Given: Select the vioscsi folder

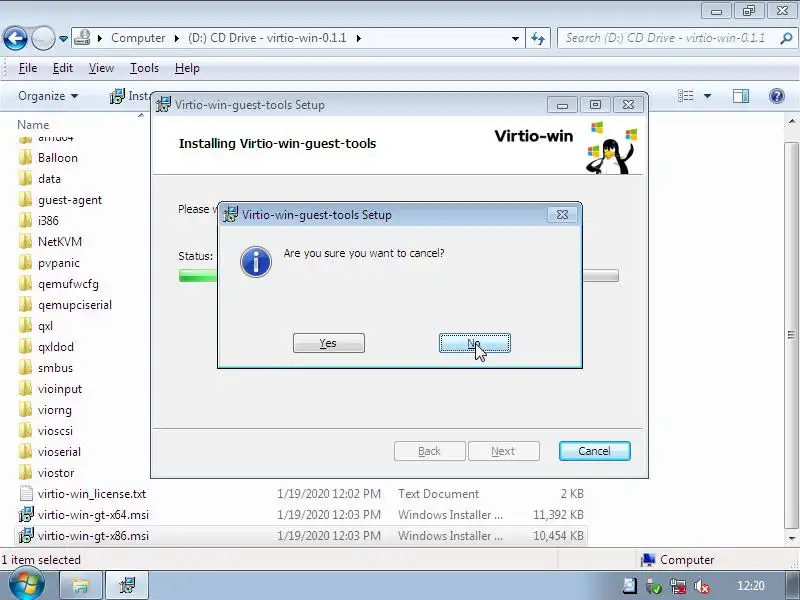Looking at the screenshot, I should tap(55, 431).
